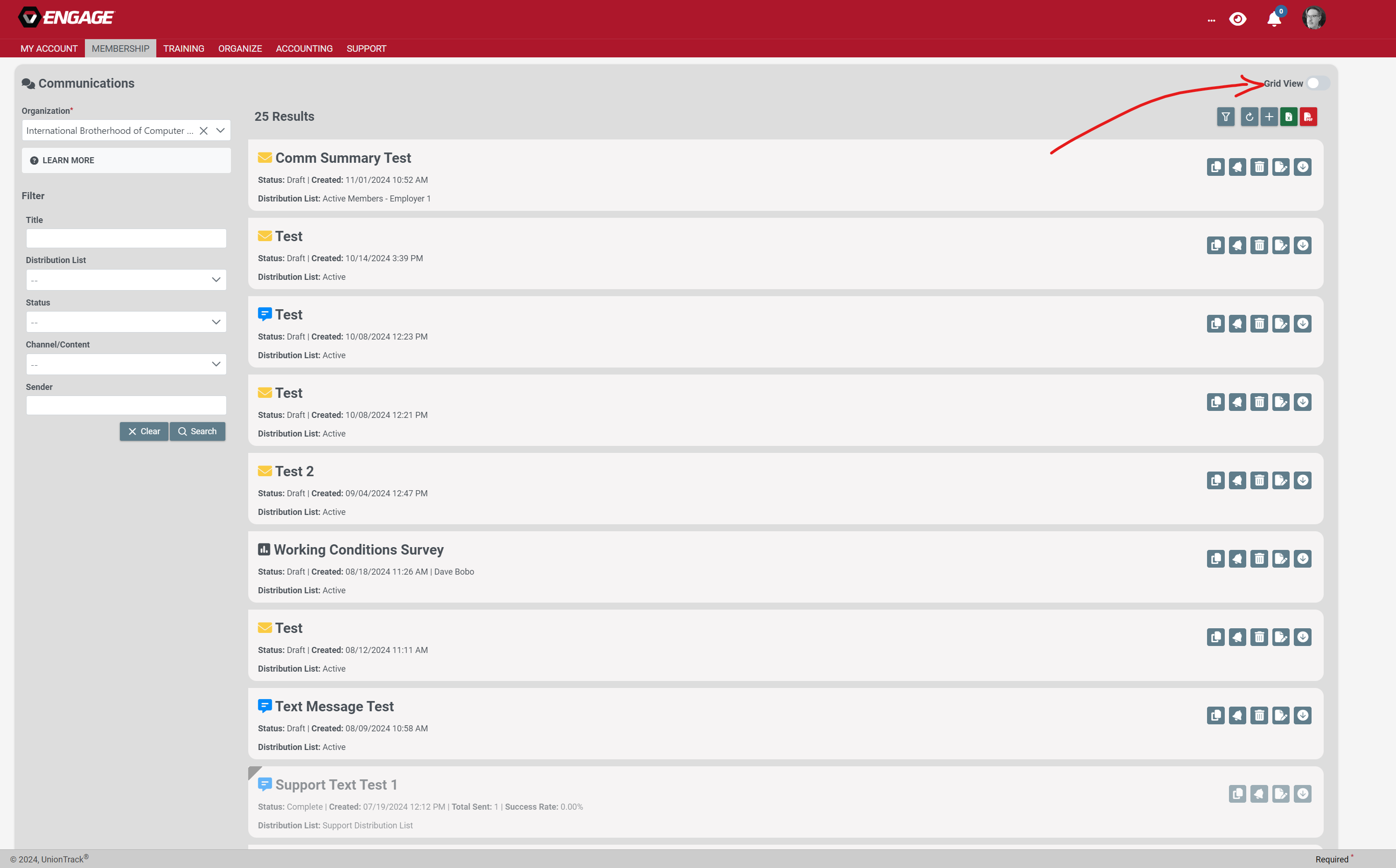The image size is (1396, 868).
Task: Open the TRAINING menu
Action: click(x=183, y=48)
